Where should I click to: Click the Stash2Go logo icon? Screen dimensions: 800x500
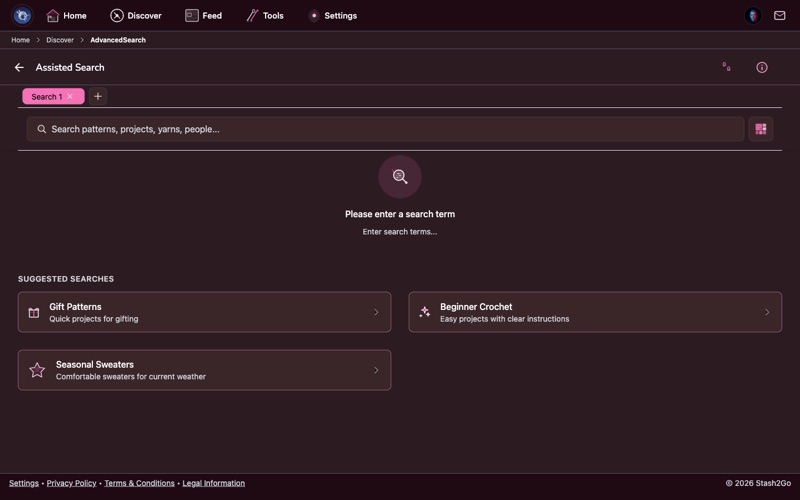(x=22, y=15)
